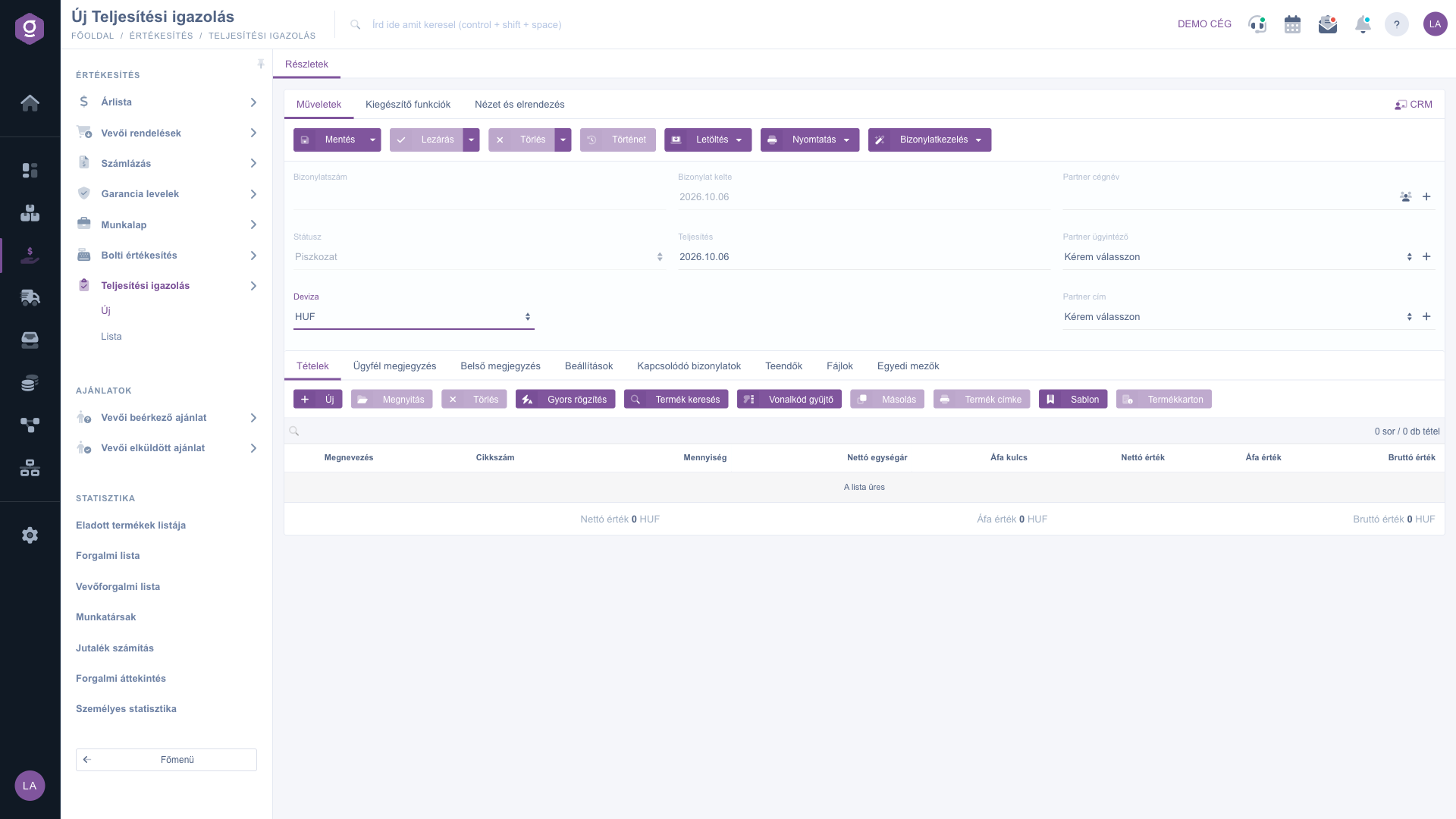Open the home icon in left rail
The width and height of the screenshot is (1456, 819).
30,102
